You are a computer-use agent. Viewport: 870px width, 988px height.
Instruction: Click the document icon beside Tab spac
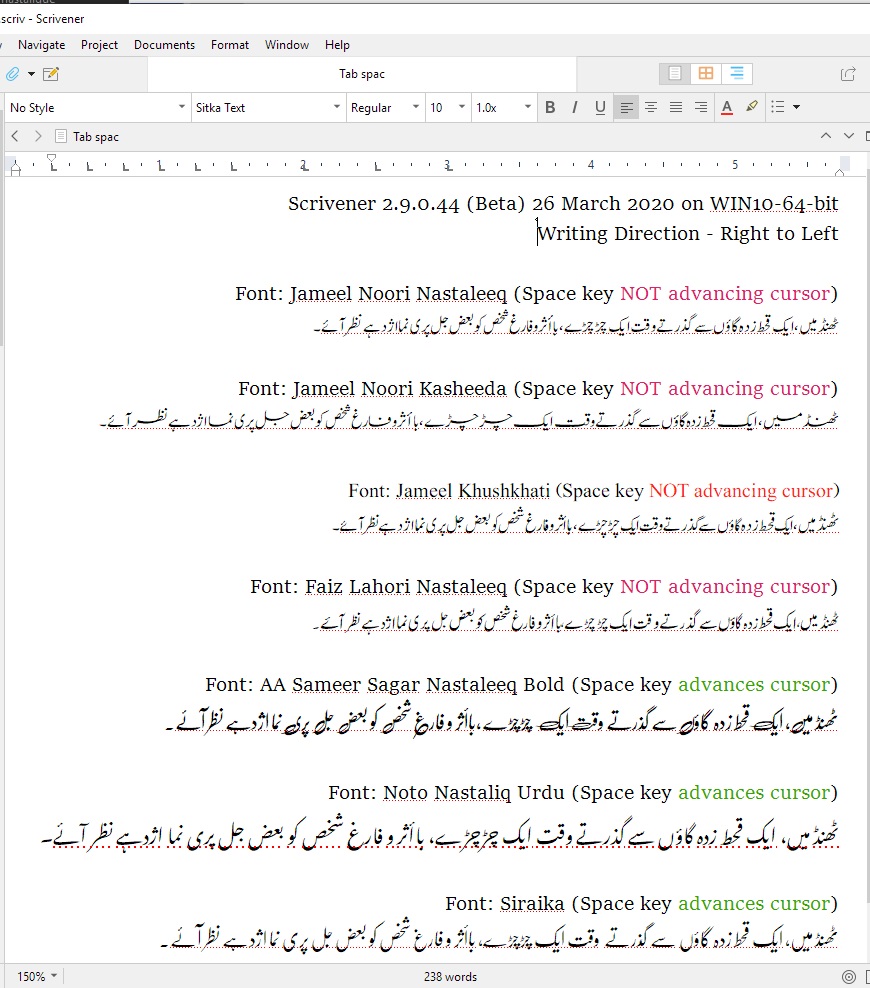click(x=60, y=136)
